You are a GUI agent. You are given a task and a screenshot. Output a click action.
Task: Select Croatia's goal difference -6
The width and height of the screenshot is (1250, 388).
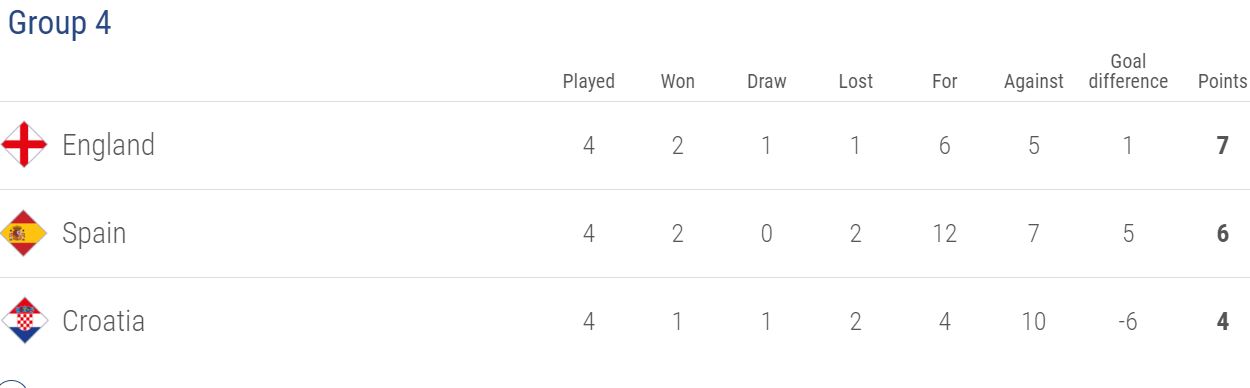point(1128,322)
